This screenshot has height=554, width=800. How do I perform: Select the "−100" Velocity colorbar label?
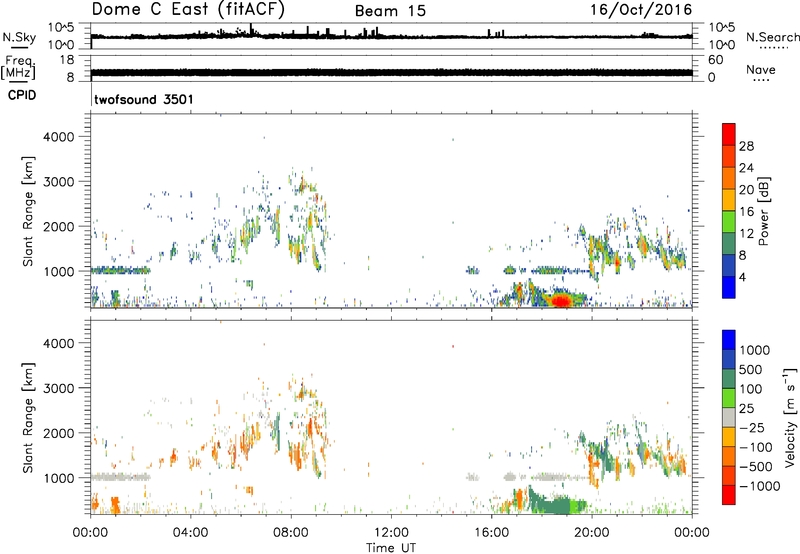[756, 447]
